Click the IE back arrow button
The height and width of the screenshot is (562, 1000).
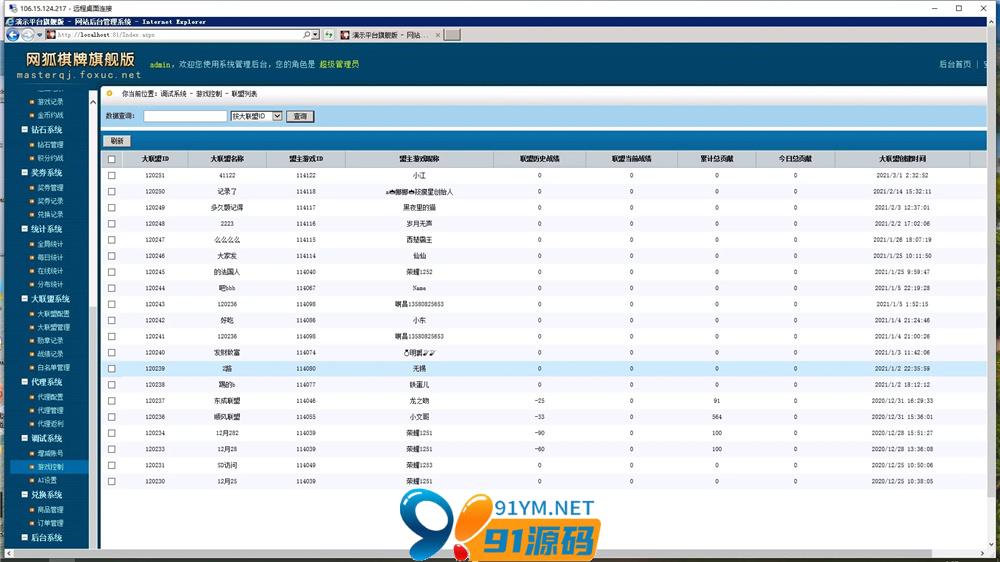[12, 35]
